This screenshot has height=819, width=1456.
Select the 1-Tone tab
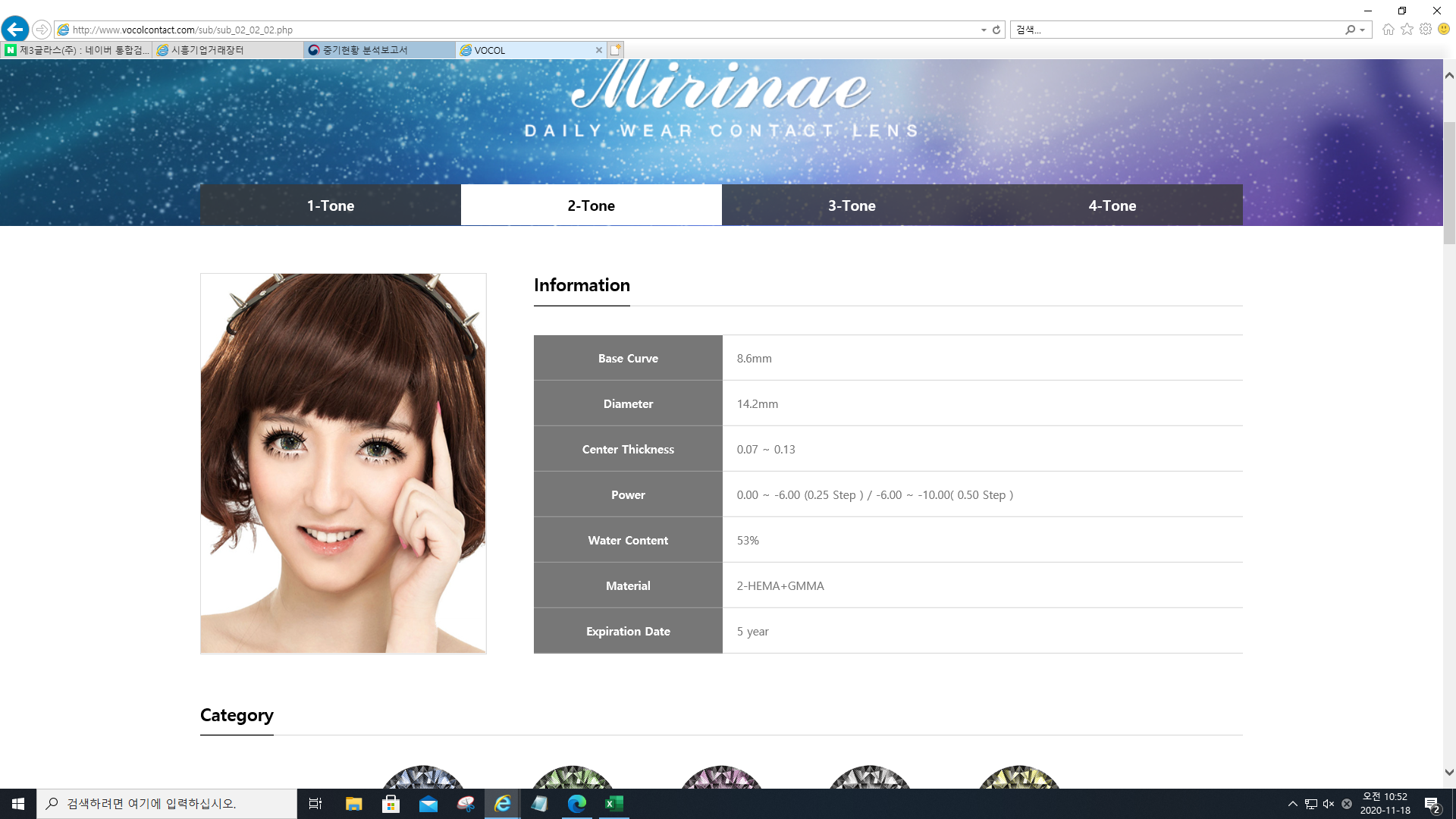[x=331, y=206]
